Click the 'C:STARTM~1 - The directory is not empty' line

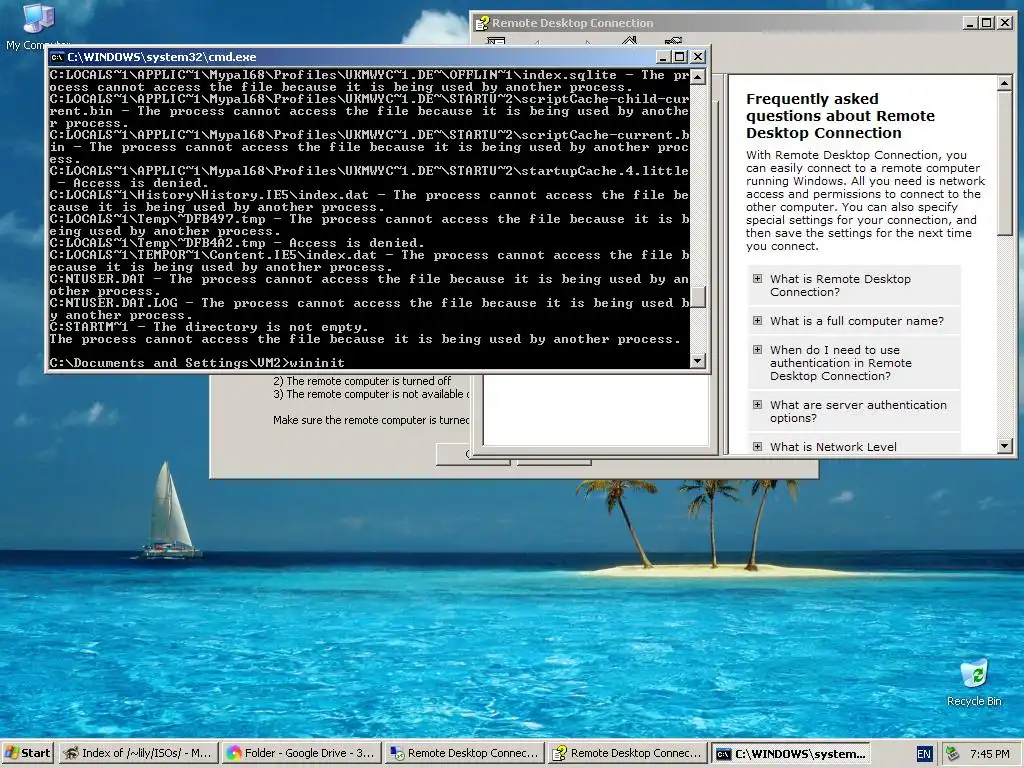pos(209,327)
